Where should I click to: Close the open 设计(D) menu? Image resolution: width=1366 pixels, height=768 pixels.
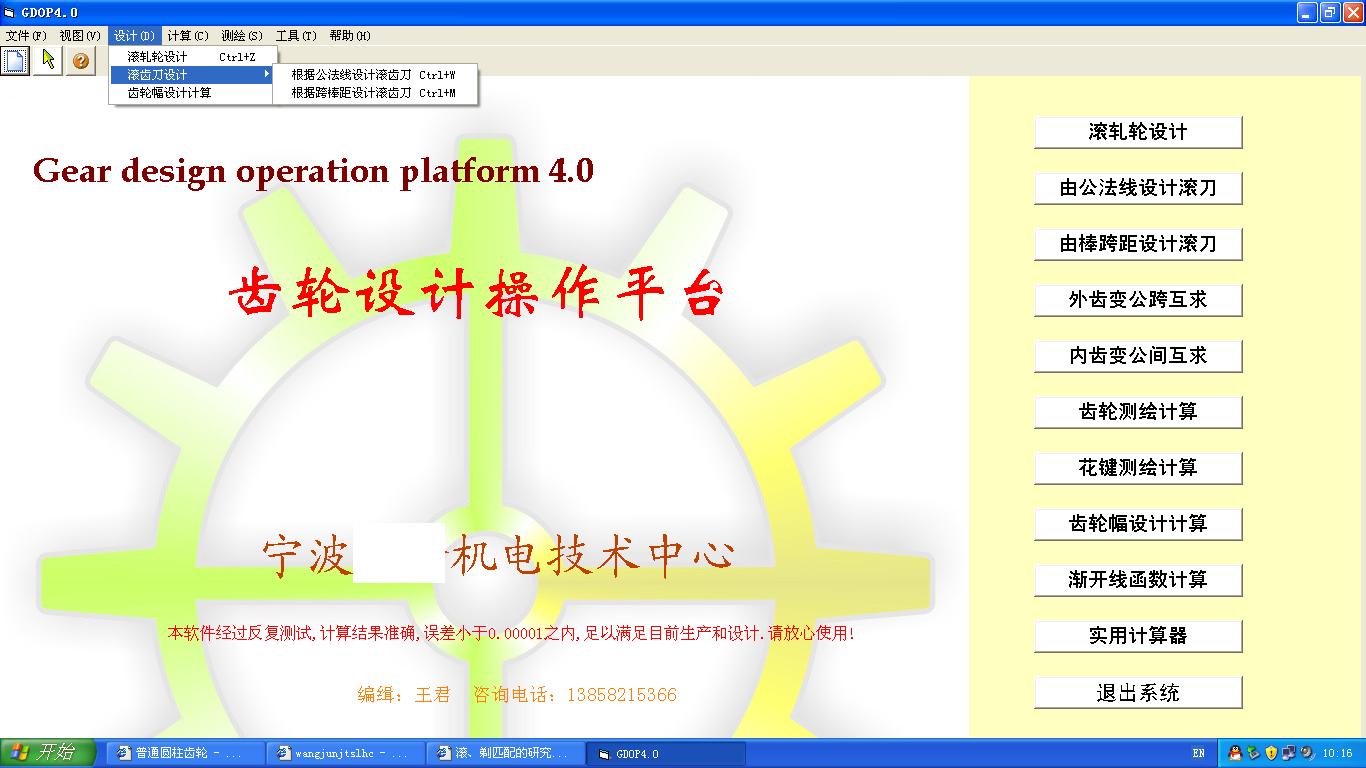click(134, 36)
